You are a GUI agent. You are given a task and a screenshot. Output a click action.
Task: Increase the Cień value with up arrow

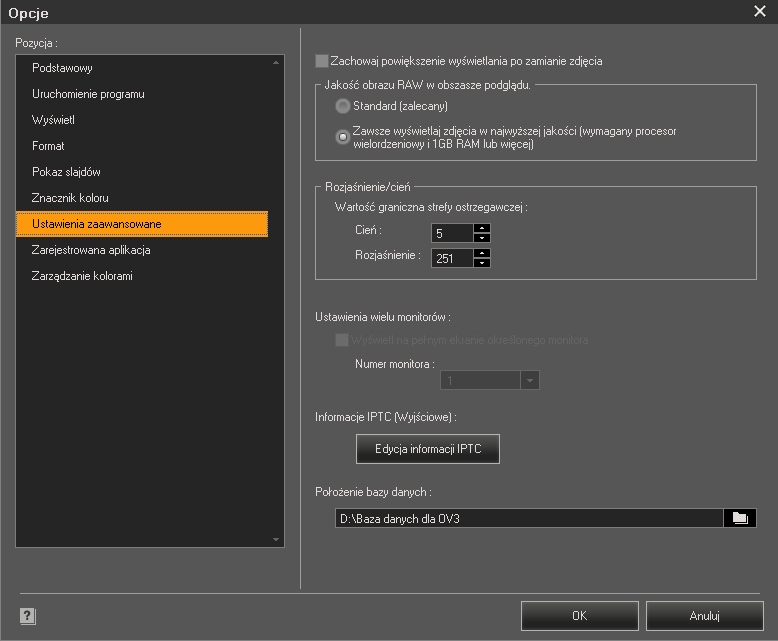point(482,228)
